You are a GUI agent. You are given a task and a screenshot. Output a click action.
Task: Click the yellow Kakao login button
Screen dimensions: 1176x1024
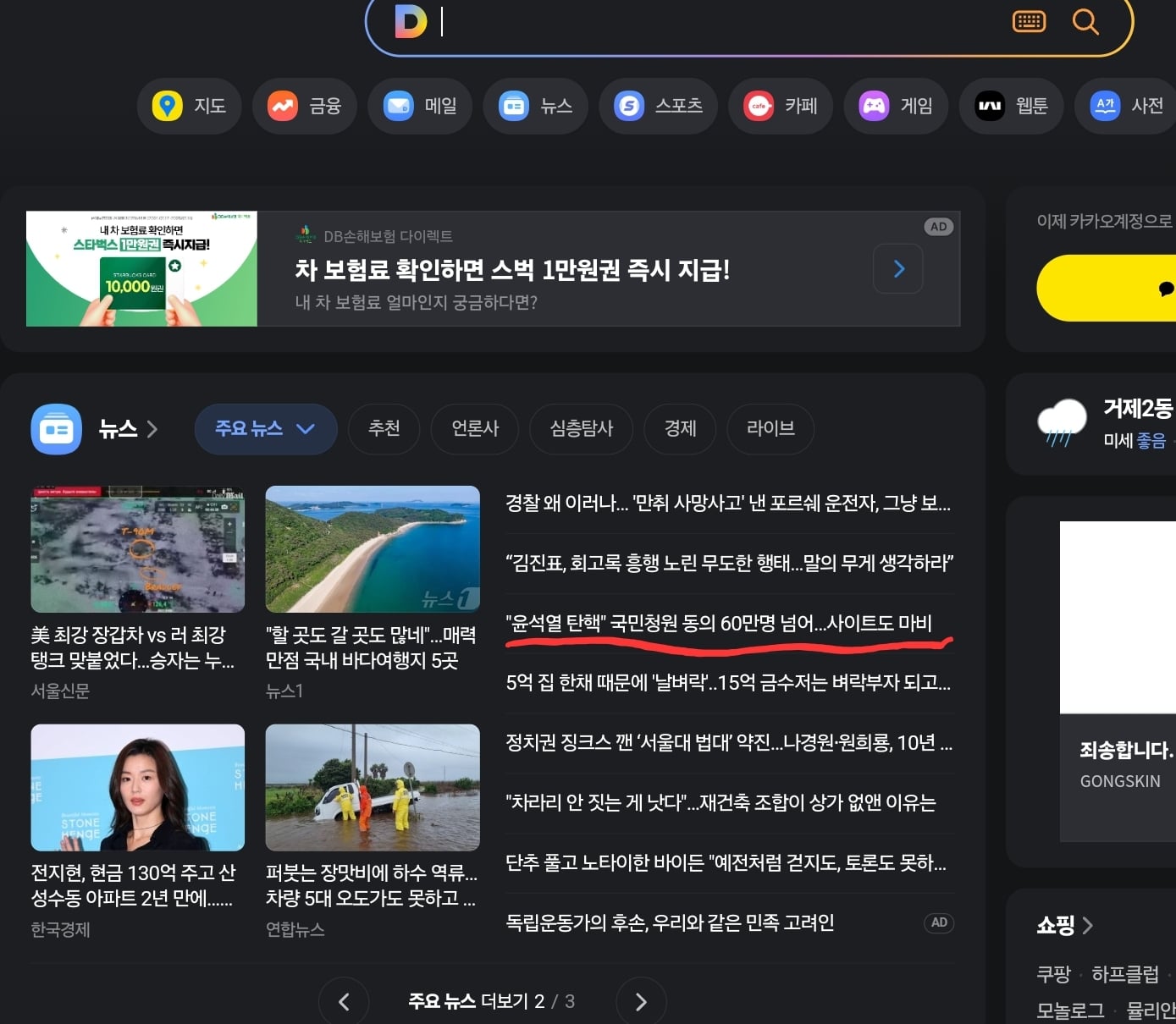(x=1107, y=289)
